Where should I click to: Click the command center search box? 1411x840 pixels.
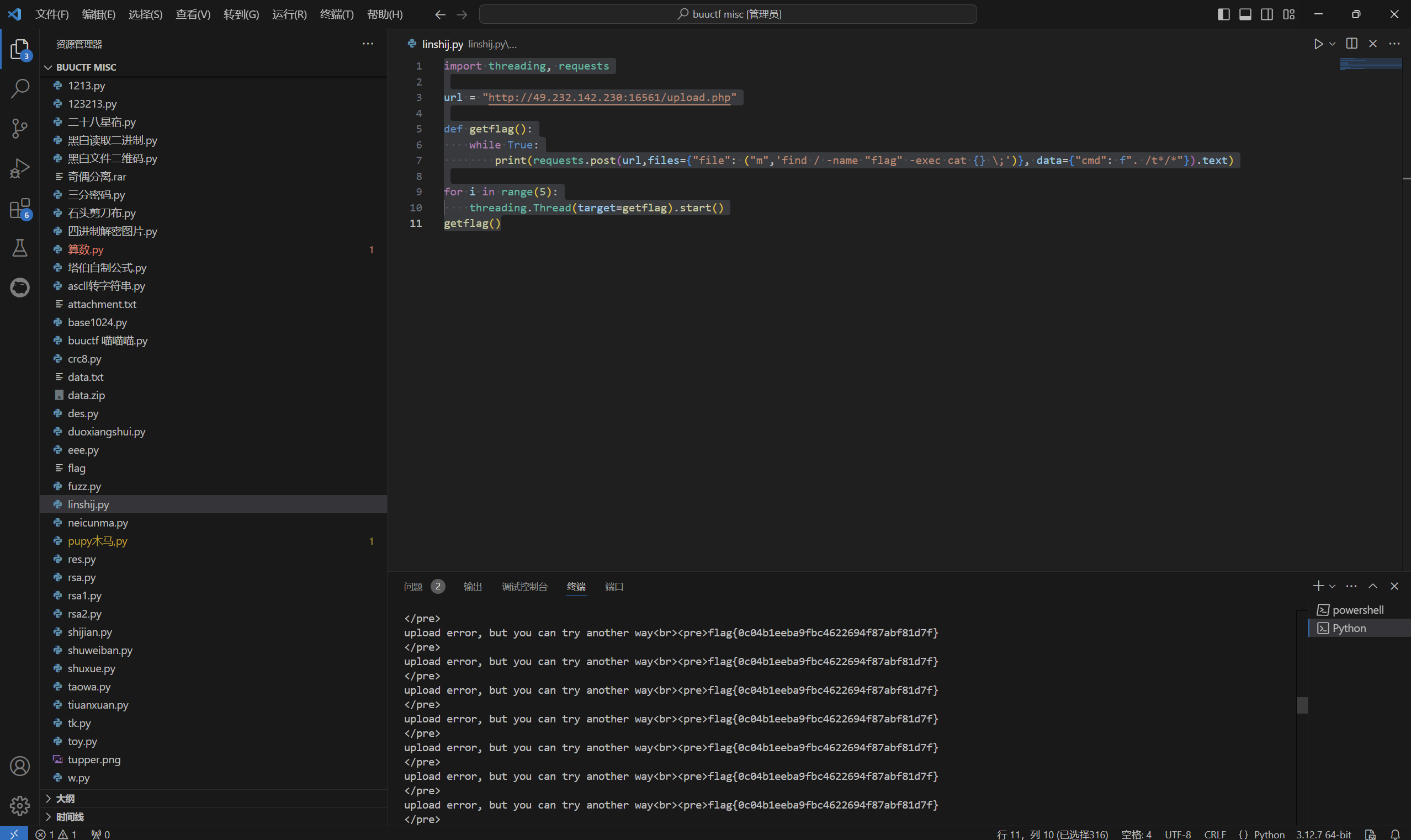point(728,14)
